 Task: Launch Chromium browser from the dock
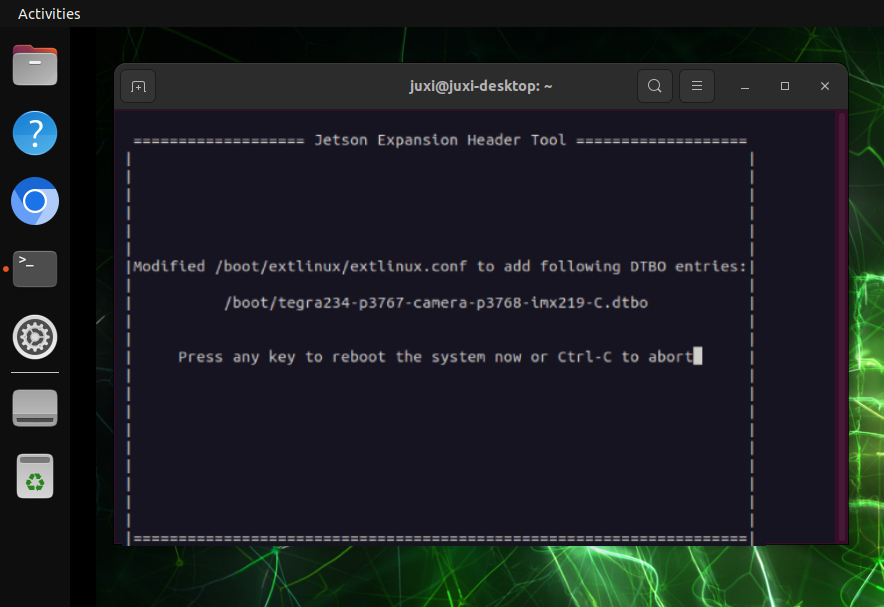click(x=35, y=201)
